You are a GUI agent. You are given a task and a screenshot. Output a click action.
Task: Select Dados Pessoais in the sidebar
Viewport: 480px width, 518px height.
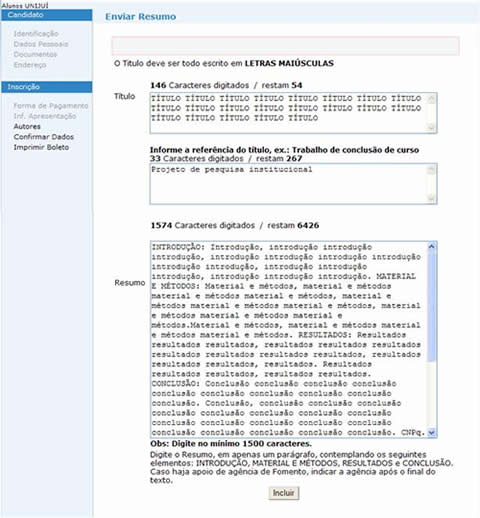[41, 44]
